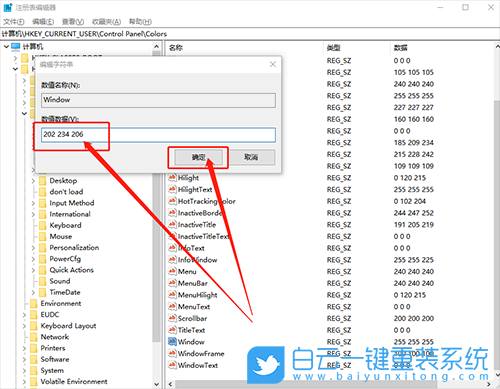Screen dimensions: 500x389
Task: Click the Menu value icon
Action: tap(172, 271)
